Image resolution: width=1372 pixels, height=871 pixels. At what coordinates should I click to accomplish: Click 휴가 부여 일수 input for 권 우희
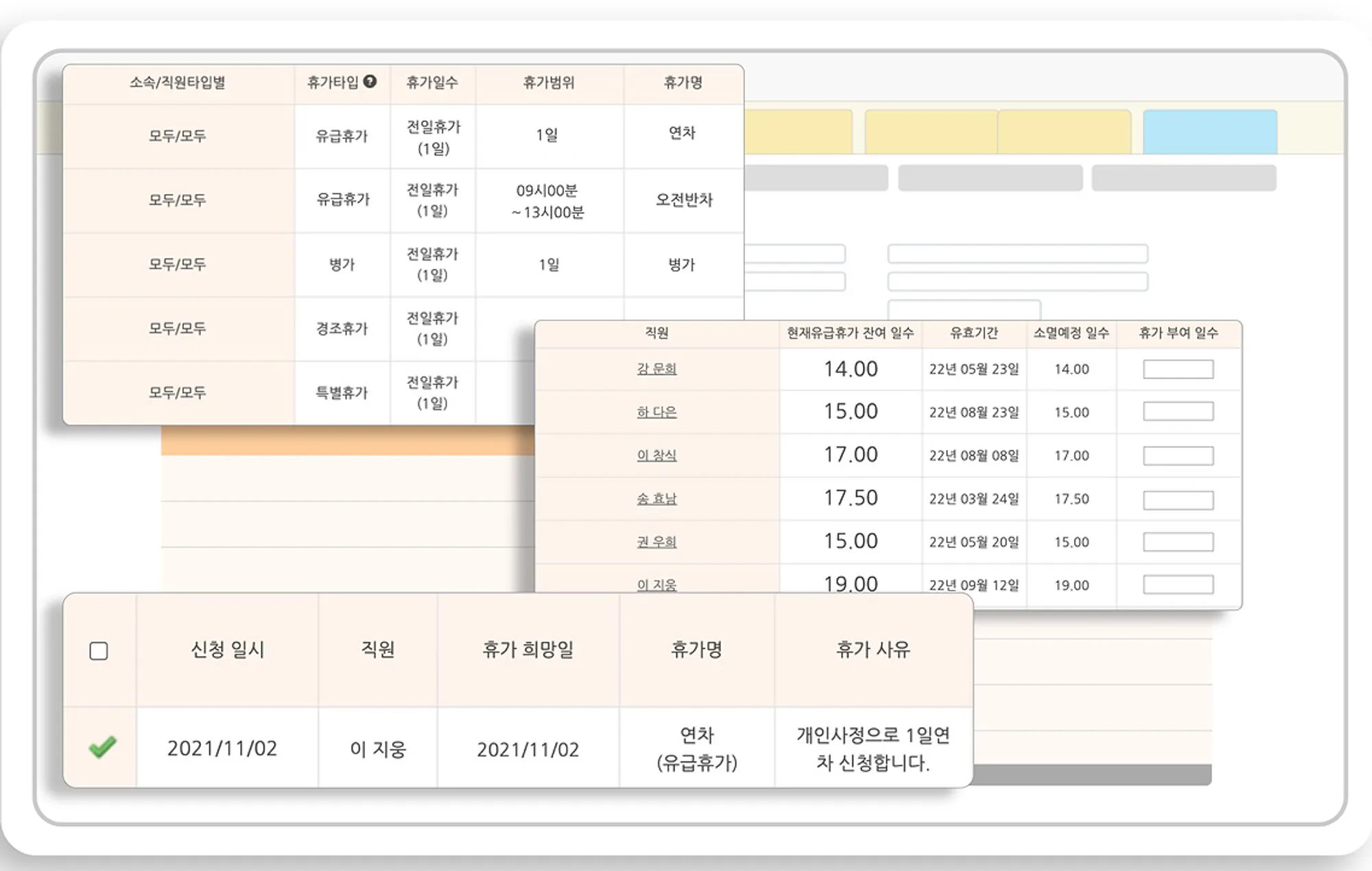pyautogui.click(x=1178, y=542)
